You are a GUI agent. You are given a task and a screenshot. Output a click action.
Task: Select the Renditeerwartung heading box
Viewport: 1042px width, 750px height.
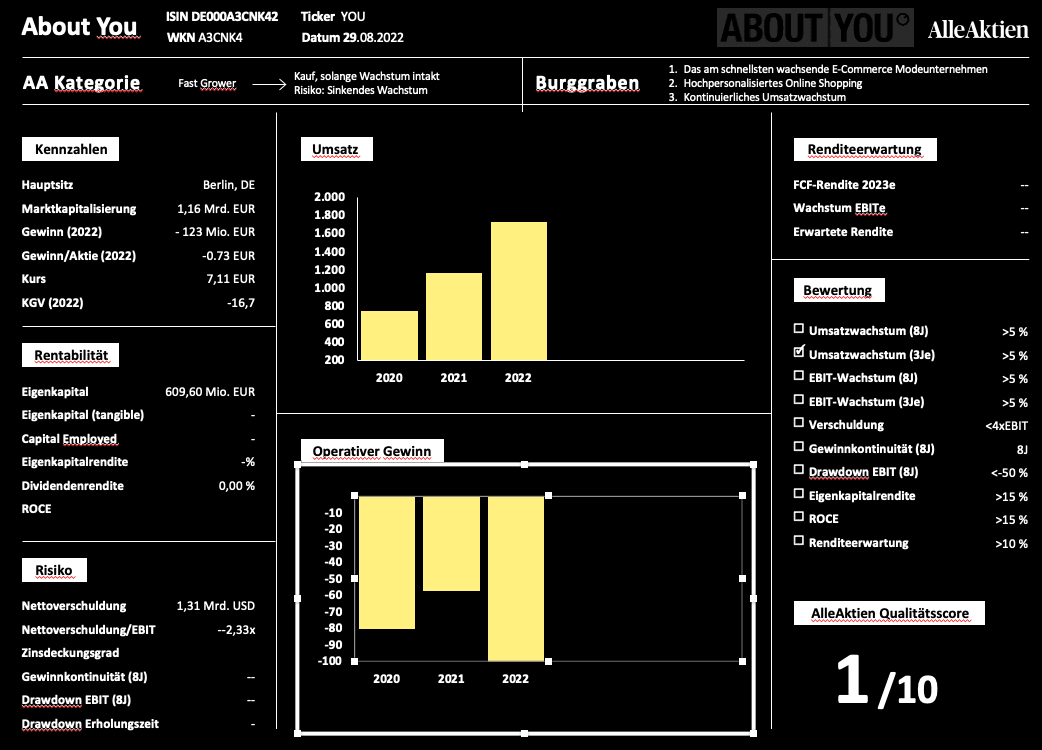click(865, 149)
